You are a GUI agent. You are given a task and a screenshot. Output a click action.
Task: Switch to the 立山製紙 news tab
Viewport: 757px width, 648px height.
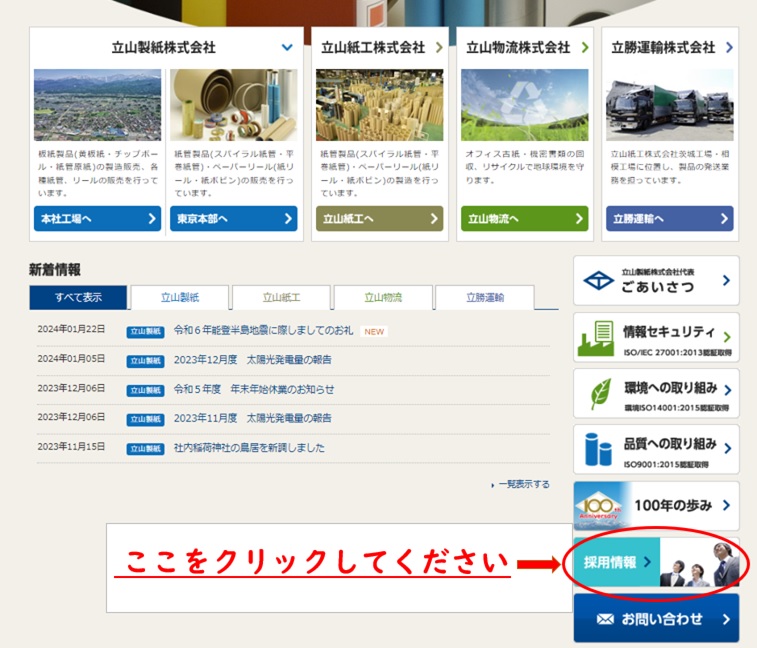click(x=180, y=297)
